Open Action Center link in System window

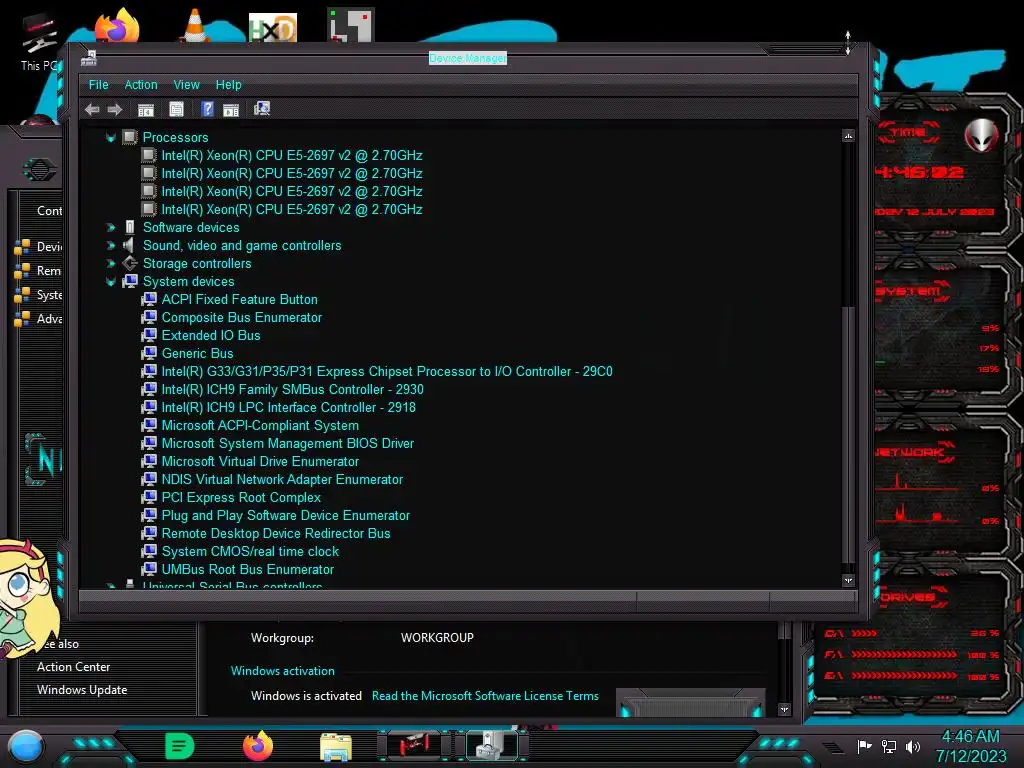coord(73,667)
